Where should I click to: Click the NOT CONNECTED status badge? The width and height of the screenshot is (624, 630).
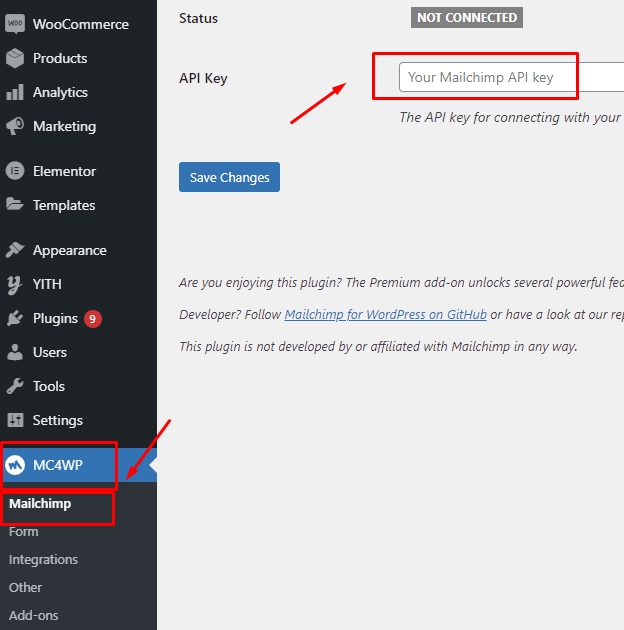tap(466, 17)
